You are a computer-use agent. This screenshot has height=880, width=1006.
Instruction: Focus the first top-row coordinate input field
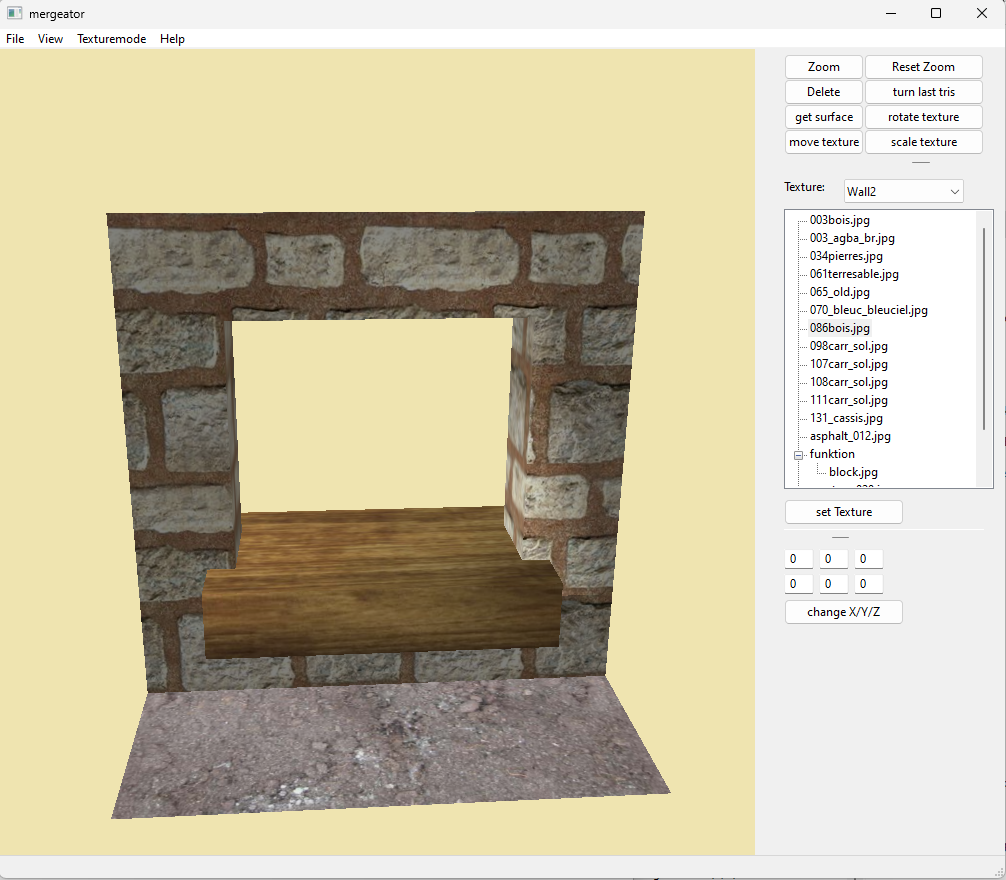tap(799, 560)
